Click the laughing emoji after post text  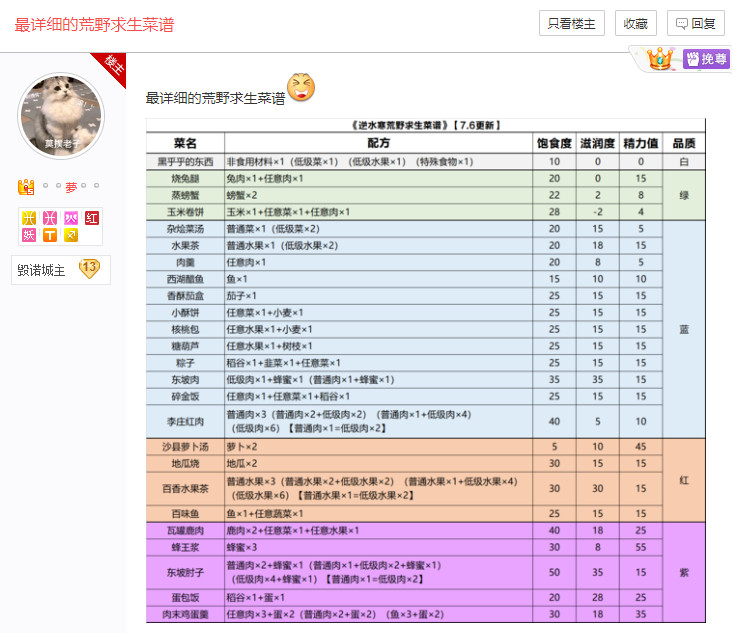[x=301, y=88]
